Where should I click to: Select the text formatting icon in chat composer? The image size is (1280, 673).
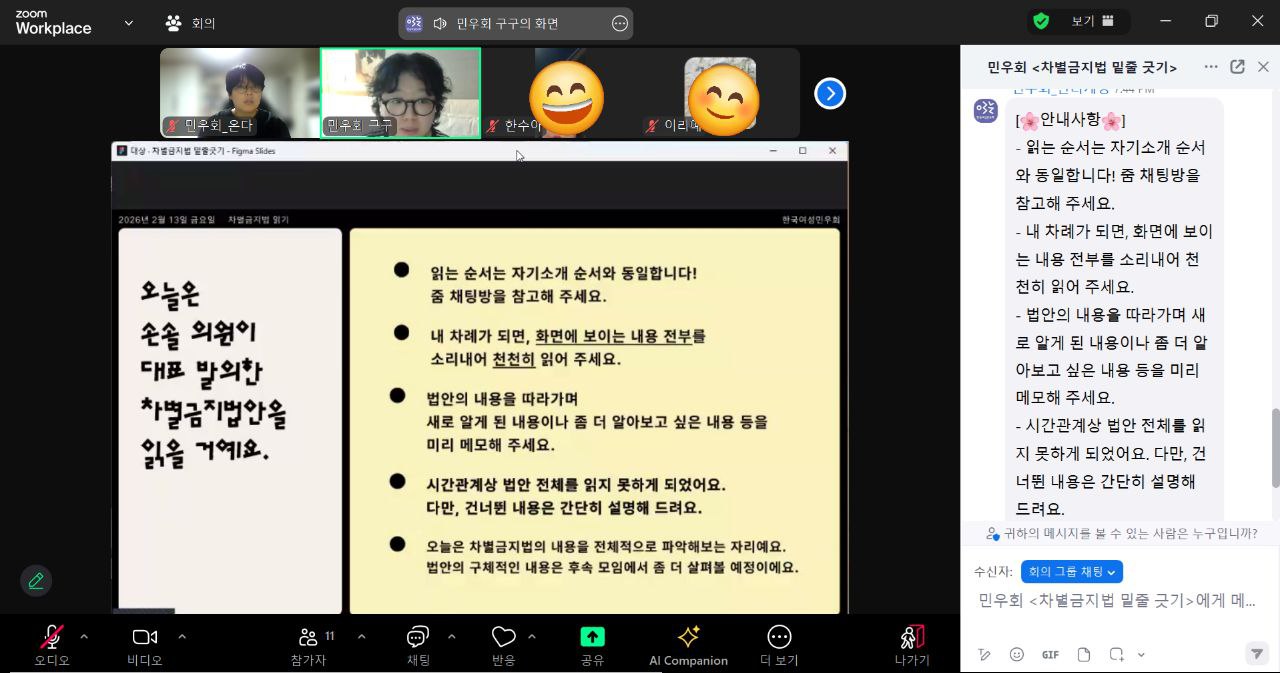pos(985,654)
